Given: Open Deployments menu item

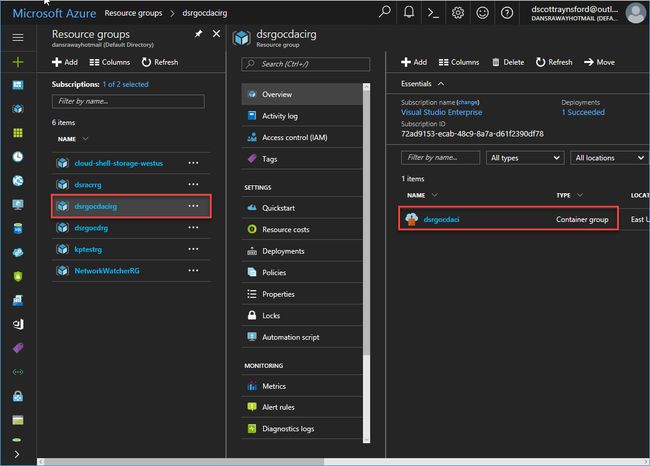Looking at the screenshot, I should point(302,251).
